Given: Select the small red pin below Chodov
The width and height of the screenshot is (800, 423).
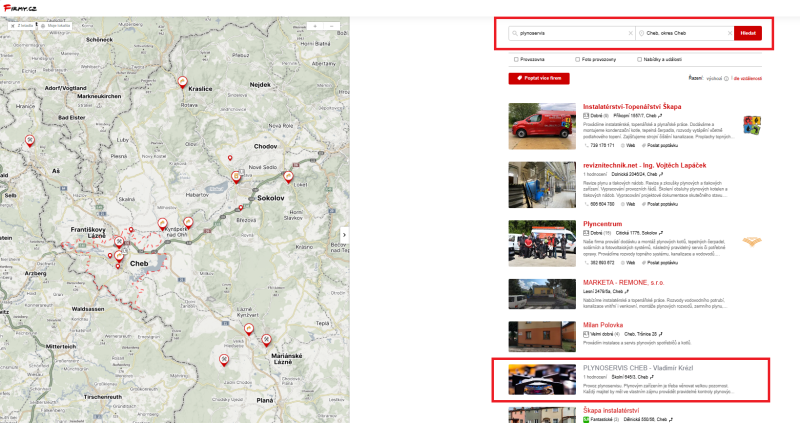Looking at the screenshot, I should click(230, 159).
